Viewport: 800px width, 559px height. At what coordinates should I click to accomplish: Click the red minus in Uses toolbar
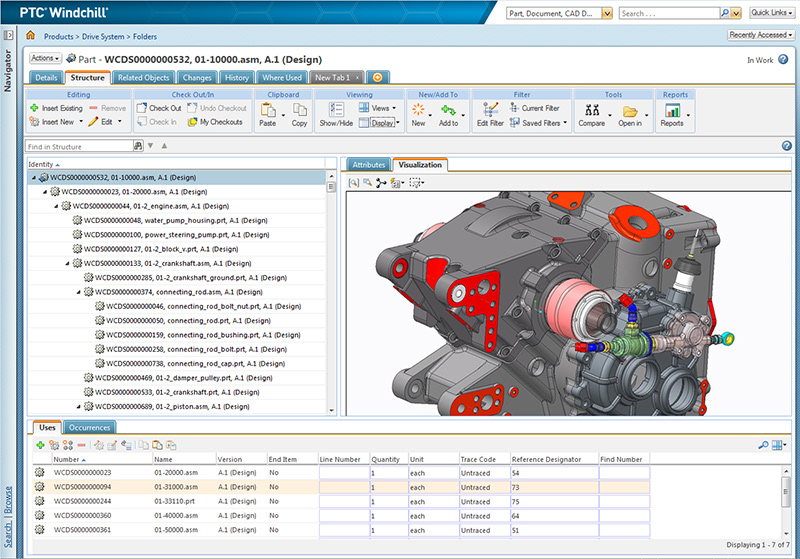pos(82,445)
